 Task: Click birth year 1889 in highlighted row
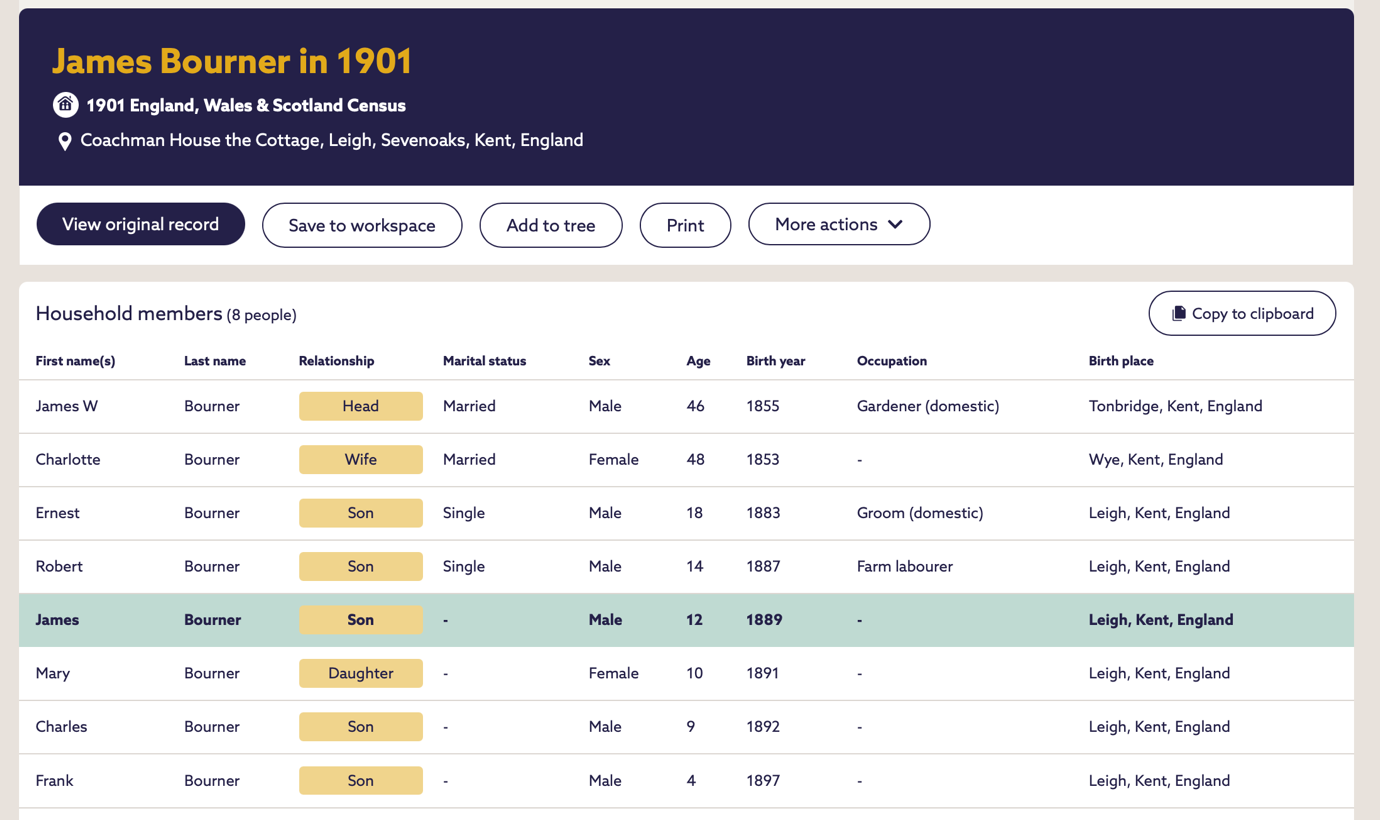pos(764,620)
